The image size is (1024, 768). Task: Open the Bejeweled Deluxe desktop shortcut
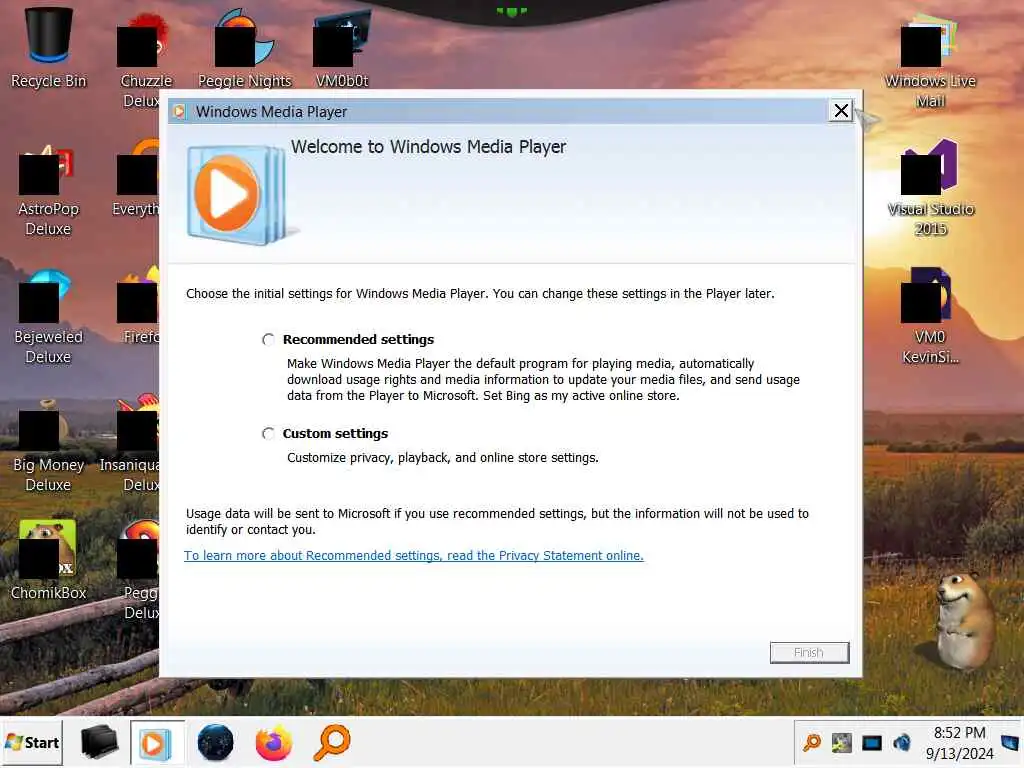(x=48, y=318)
